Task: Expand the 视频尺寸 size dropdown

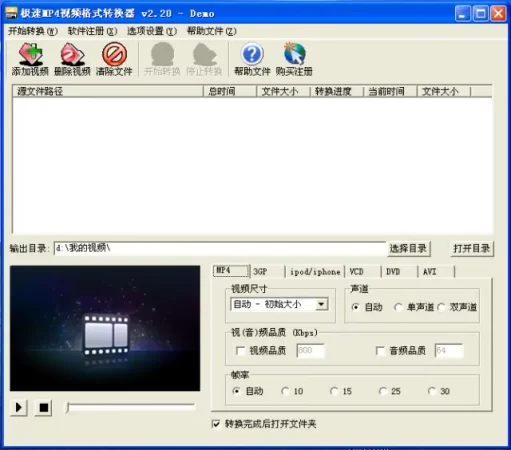Action: point(321,304)
